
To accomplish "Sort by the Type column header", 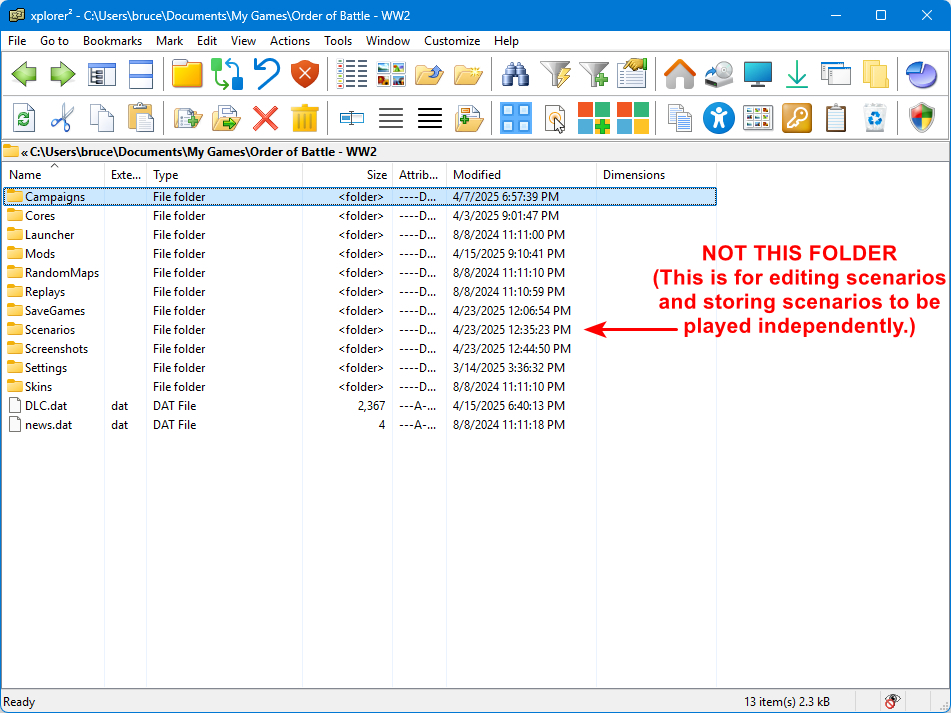I will 224,175.
